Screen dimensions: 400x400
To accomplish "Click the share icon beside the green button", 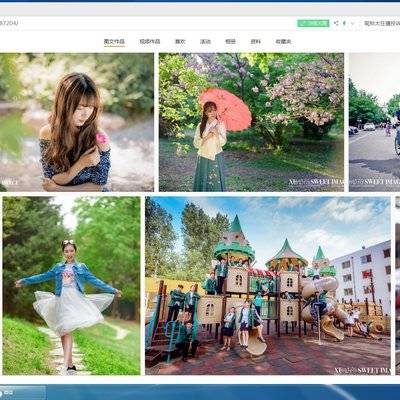I will pyautogui.click(x=336, y=23).
